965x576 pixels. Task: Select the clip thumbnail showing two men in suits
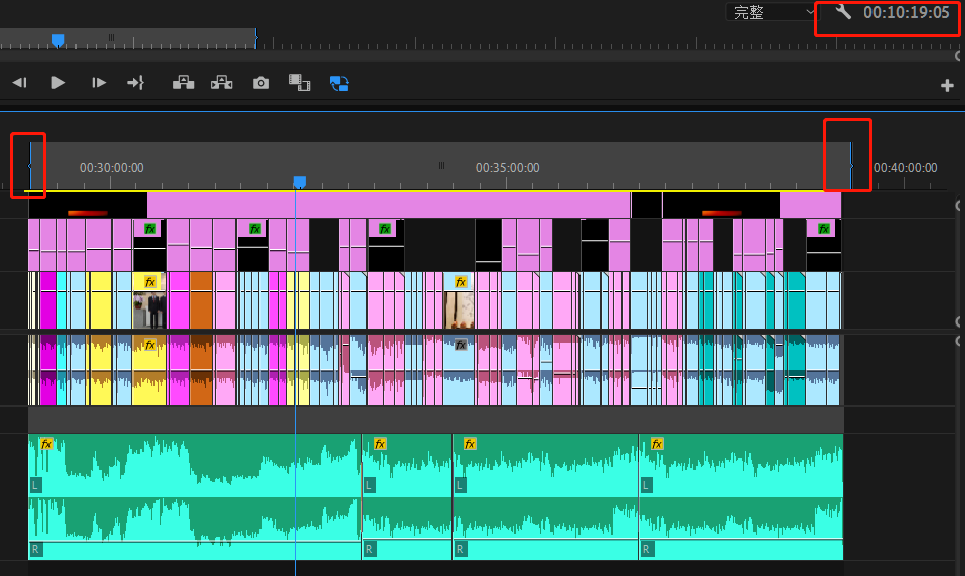pyautogui.click(x=150, y=311)
